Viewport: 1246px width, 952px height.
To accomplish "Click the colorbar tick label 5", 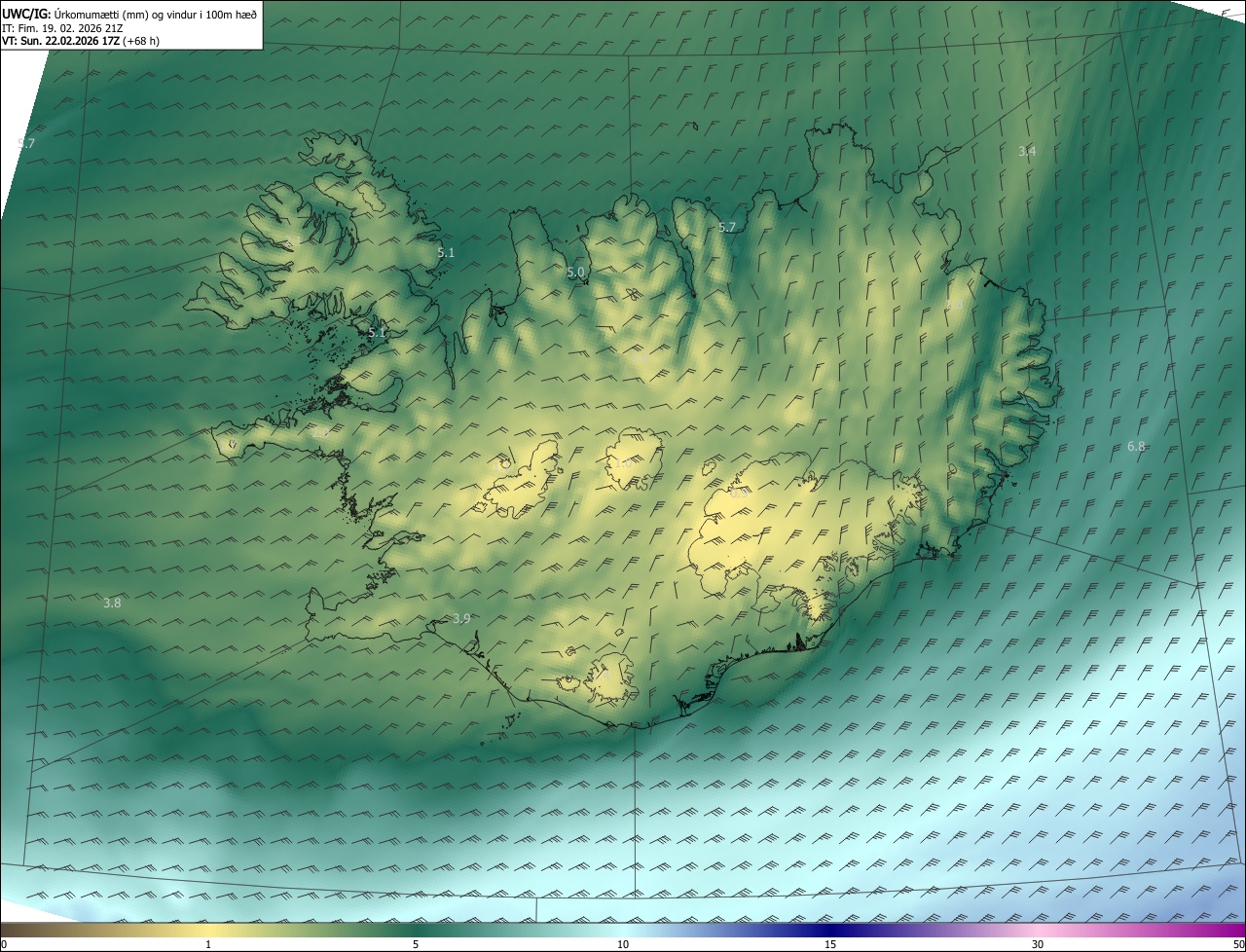I will (416, 944).
